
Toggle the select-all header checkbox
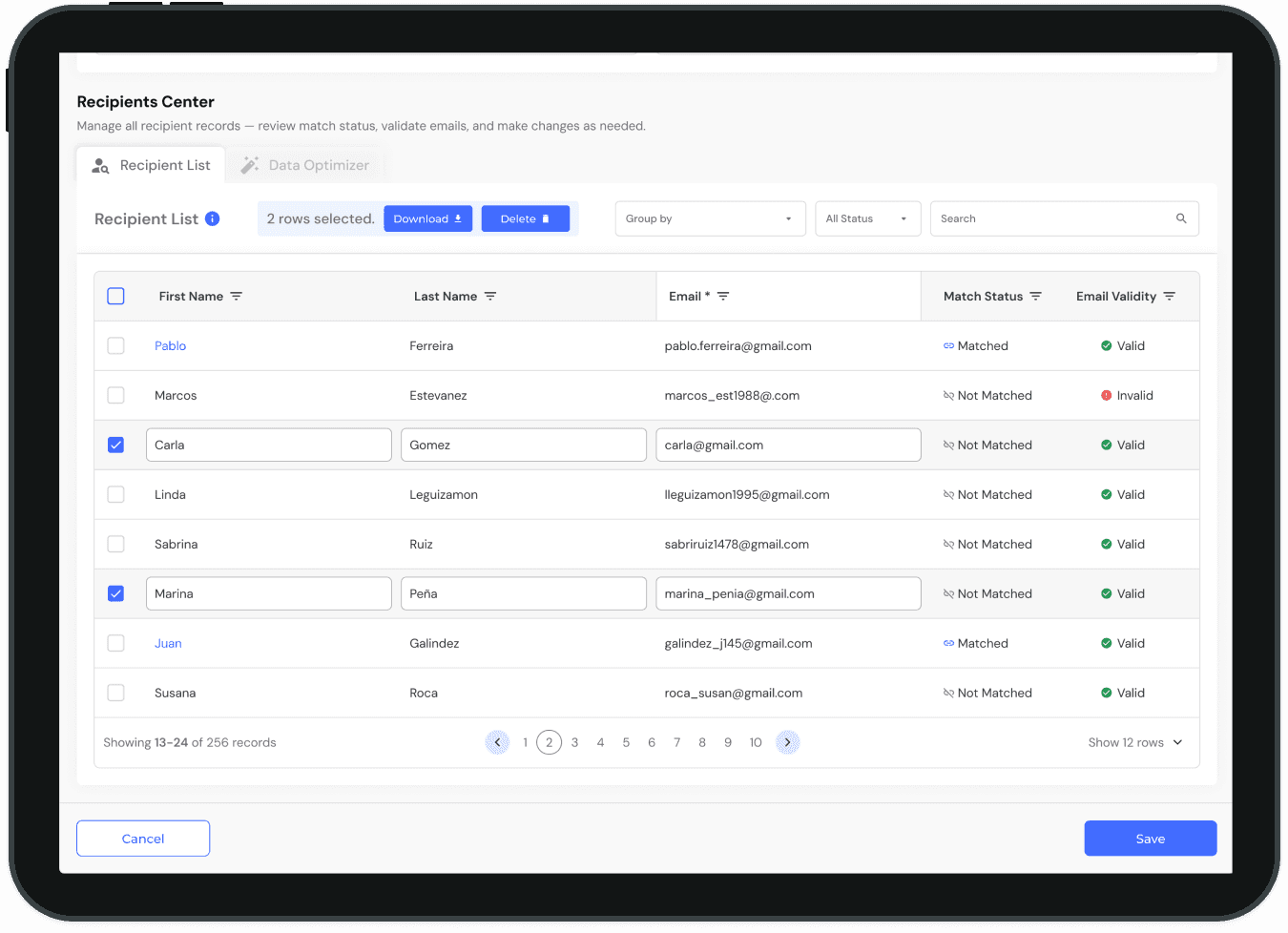(x=116, y=297)
